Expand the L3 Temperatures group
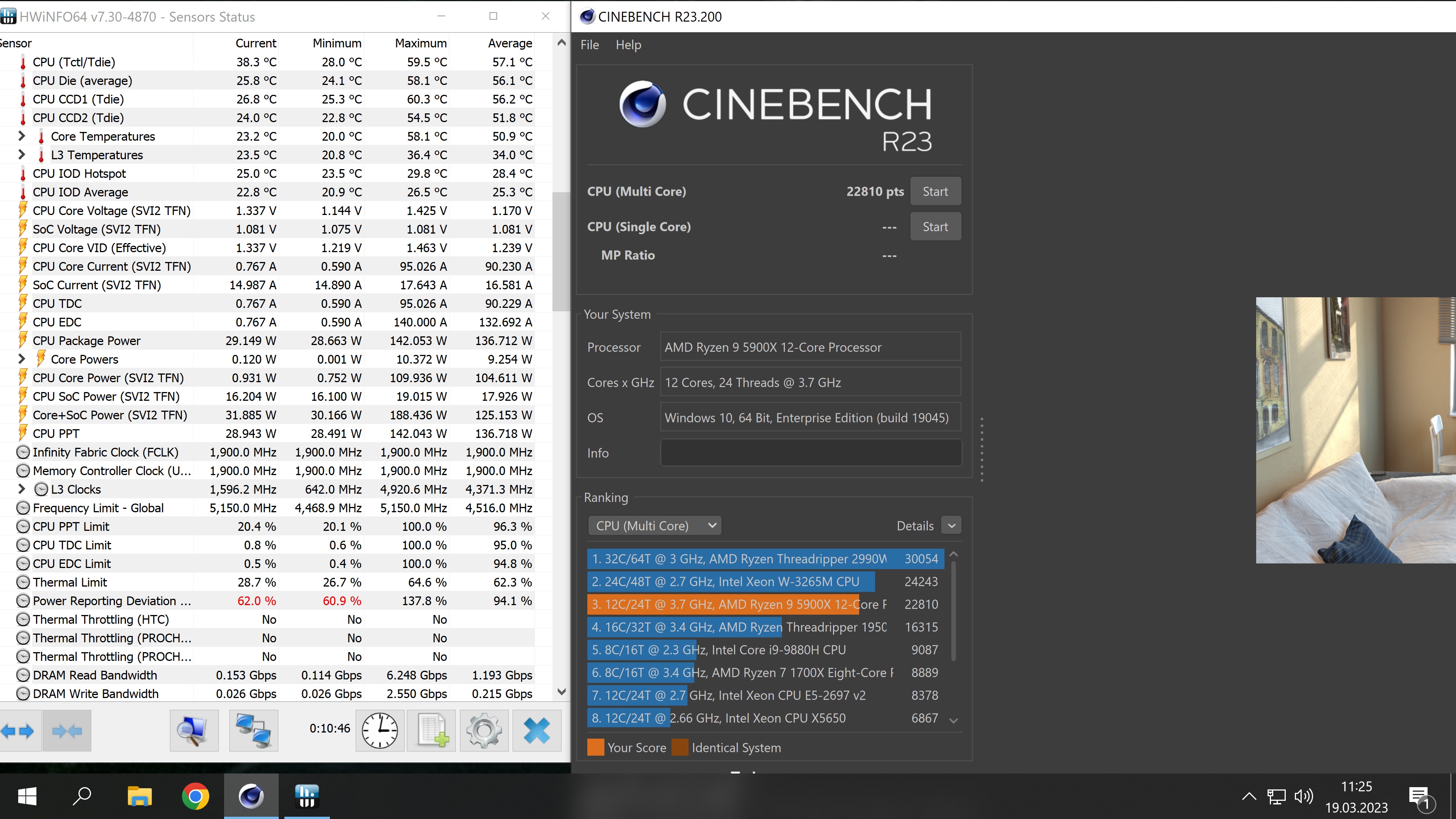 [x=22, y=154]
